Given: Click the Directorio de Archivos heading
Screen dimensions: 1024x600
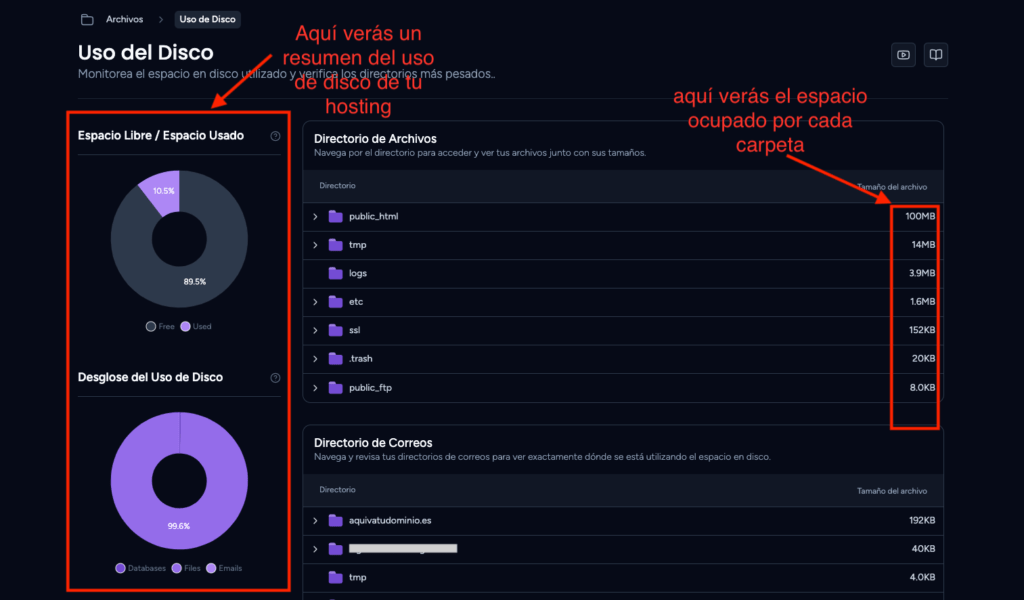Looking at the screenshot, I should click(375, 138).
